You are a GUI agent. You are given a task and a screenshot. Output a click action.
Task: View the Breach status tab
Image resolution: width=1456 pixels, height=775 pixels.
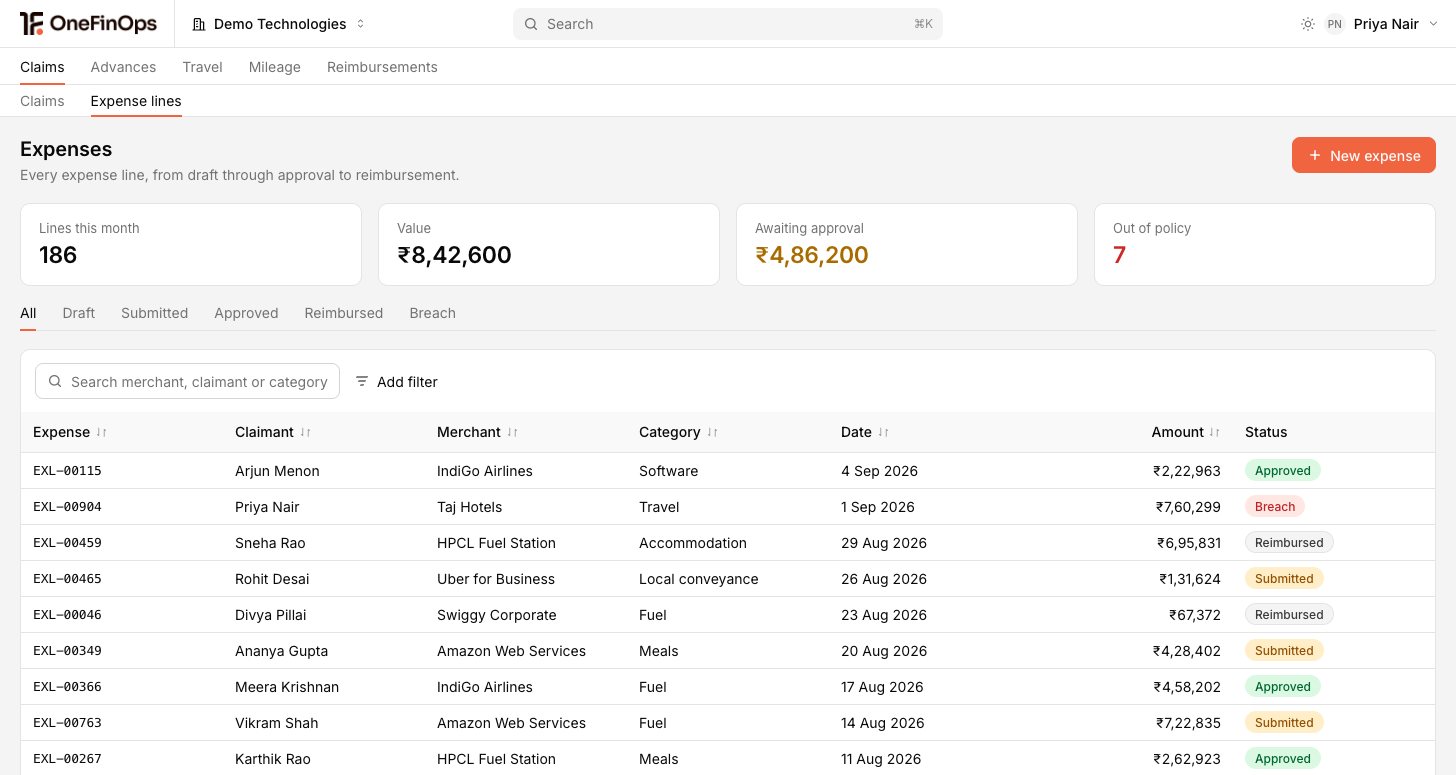[432, 313]
